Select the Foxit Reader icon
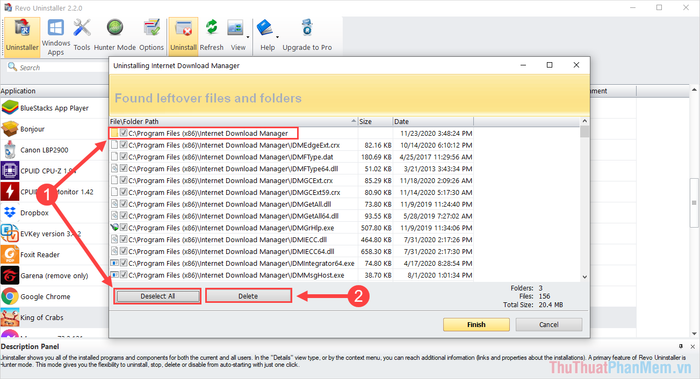Viewport: 700px width, 379px height. tap(10, 254)
